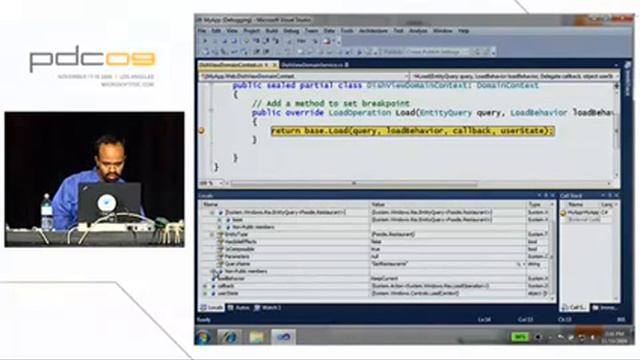Collapse the Load method outlining marker

coord(211,110)
